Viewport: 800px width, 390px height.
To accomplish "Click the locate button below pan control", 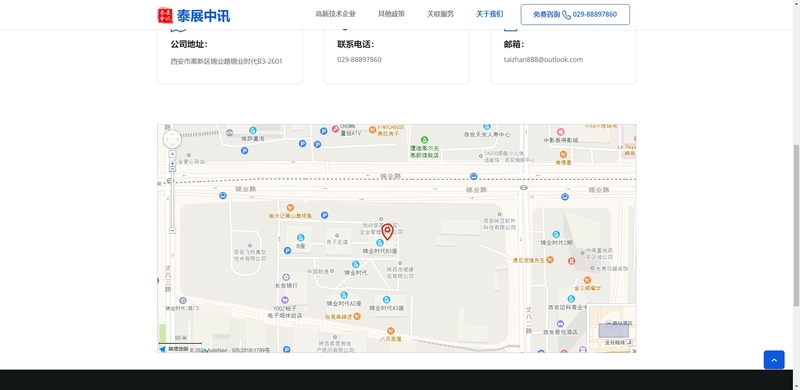I will pyautogui.click(x=172, y=154).
